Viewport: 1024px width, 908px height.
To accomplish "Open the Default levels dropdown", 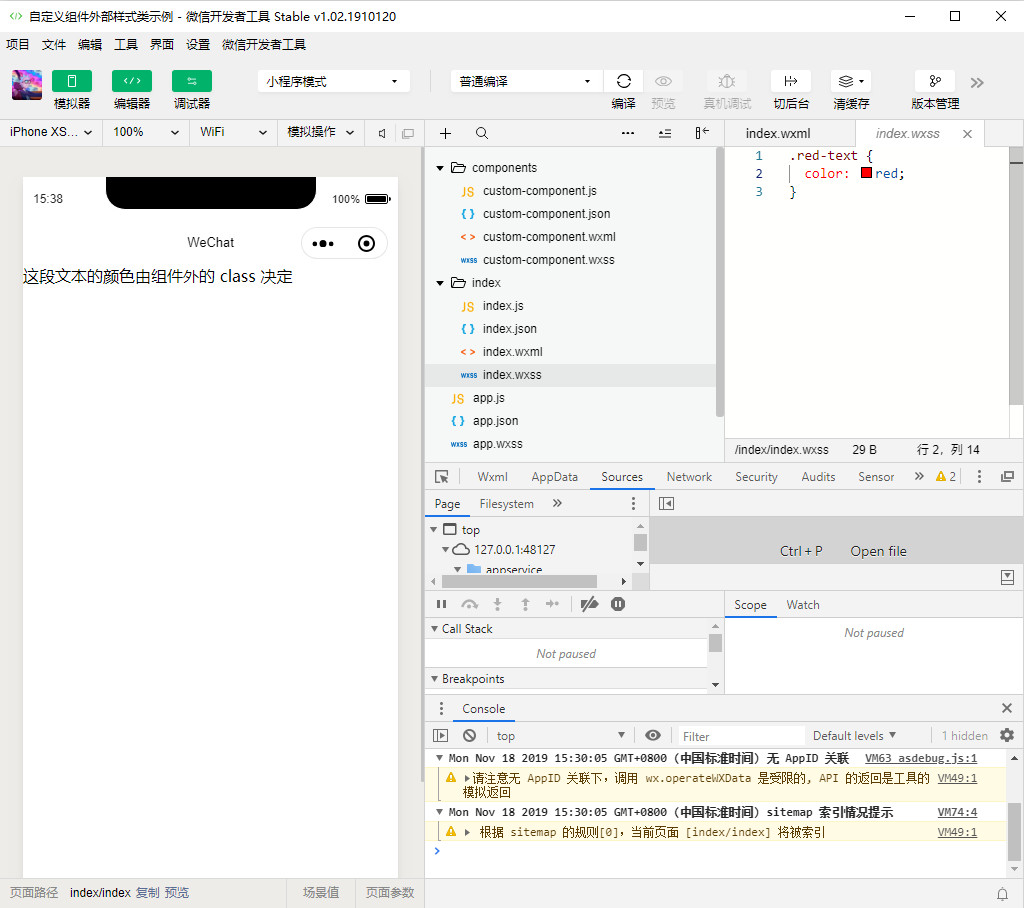I will coord(854,736).
